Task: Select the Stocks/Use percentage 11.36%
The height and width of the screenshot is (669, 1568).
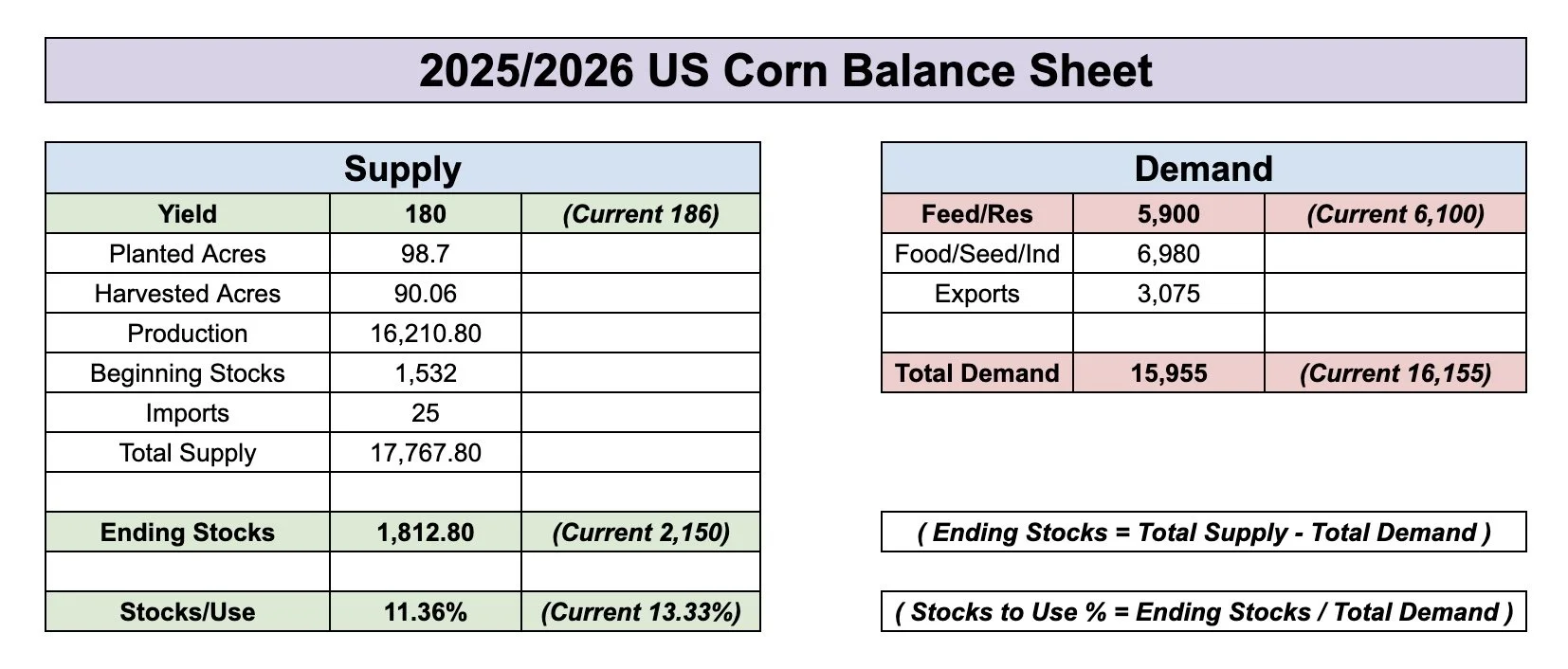Action: (426, 612)
